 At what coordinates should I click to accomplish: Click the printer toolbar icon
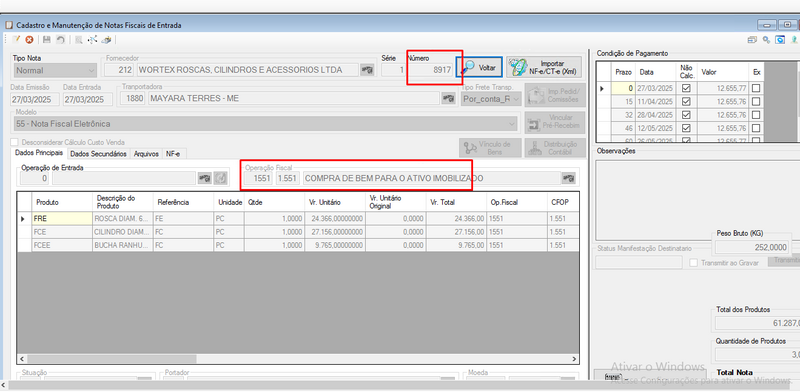coord(106,39)
